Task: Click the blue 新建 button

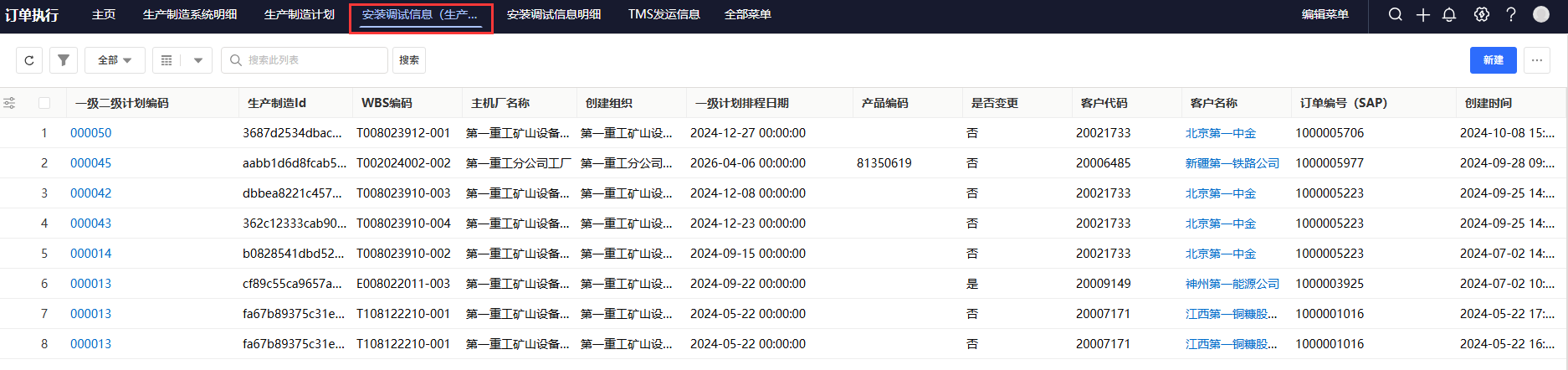Action: 1493,60
